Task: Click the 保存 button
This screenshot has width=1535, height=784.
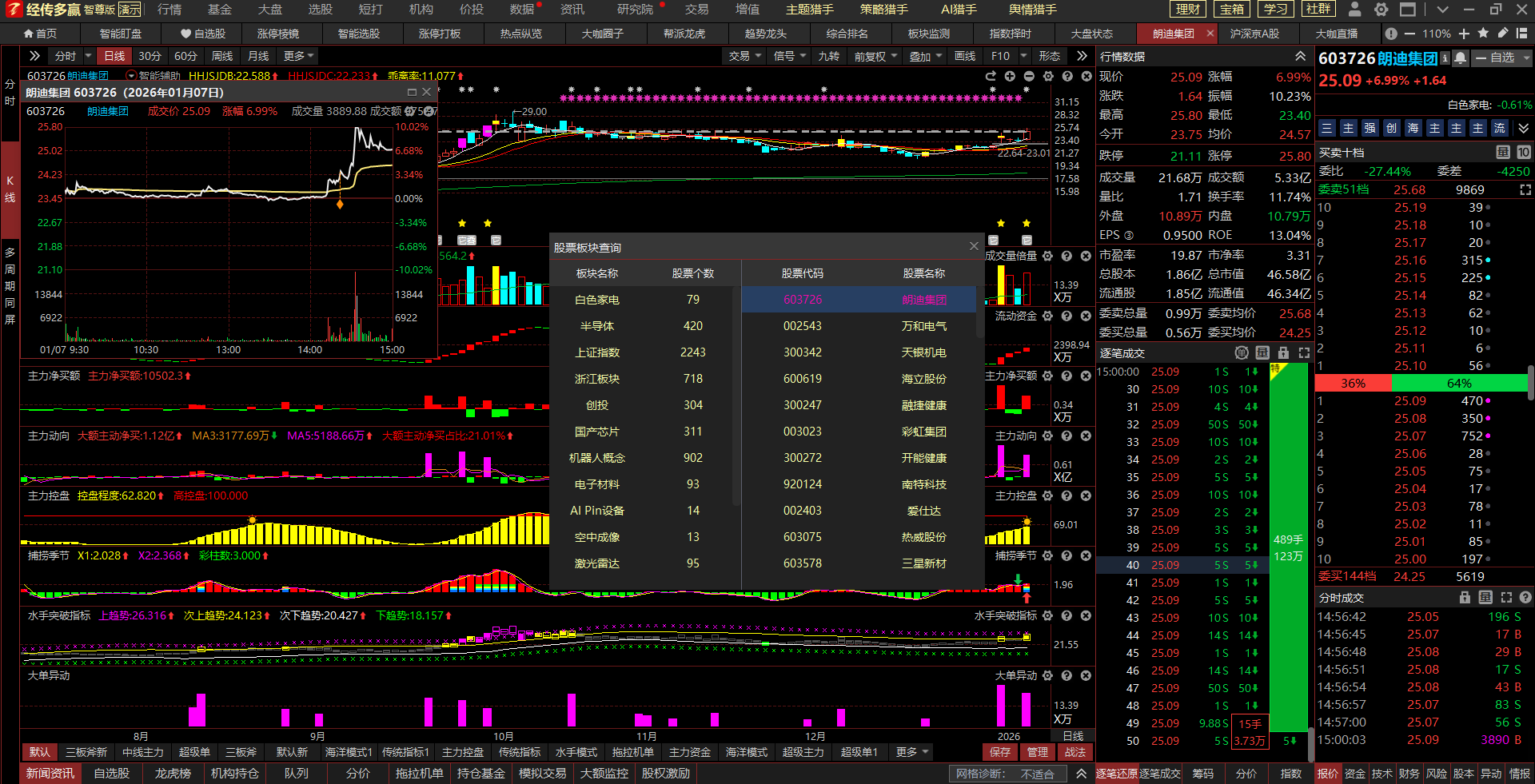Action: (999, 752)
